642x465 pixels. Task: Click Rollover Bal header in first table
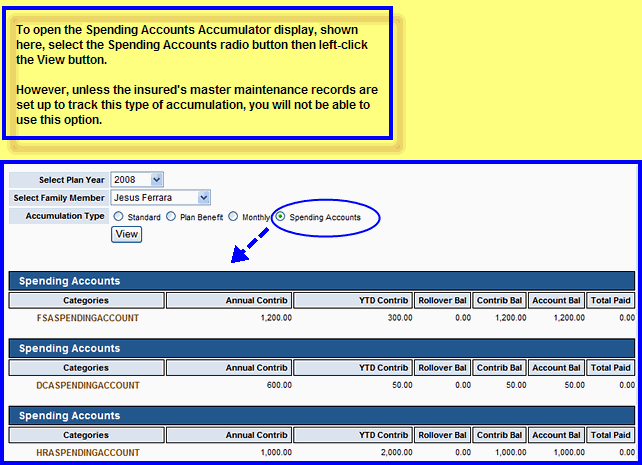442,300
